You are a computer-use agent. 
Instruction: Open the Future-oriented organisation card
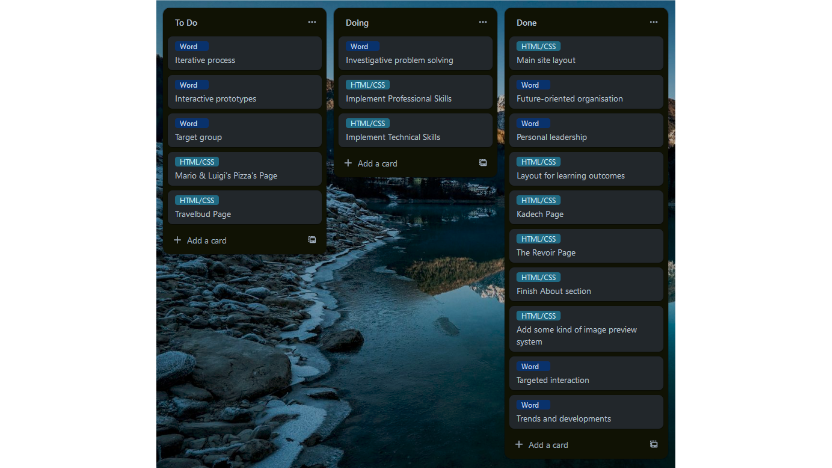(x=586, y=92)
